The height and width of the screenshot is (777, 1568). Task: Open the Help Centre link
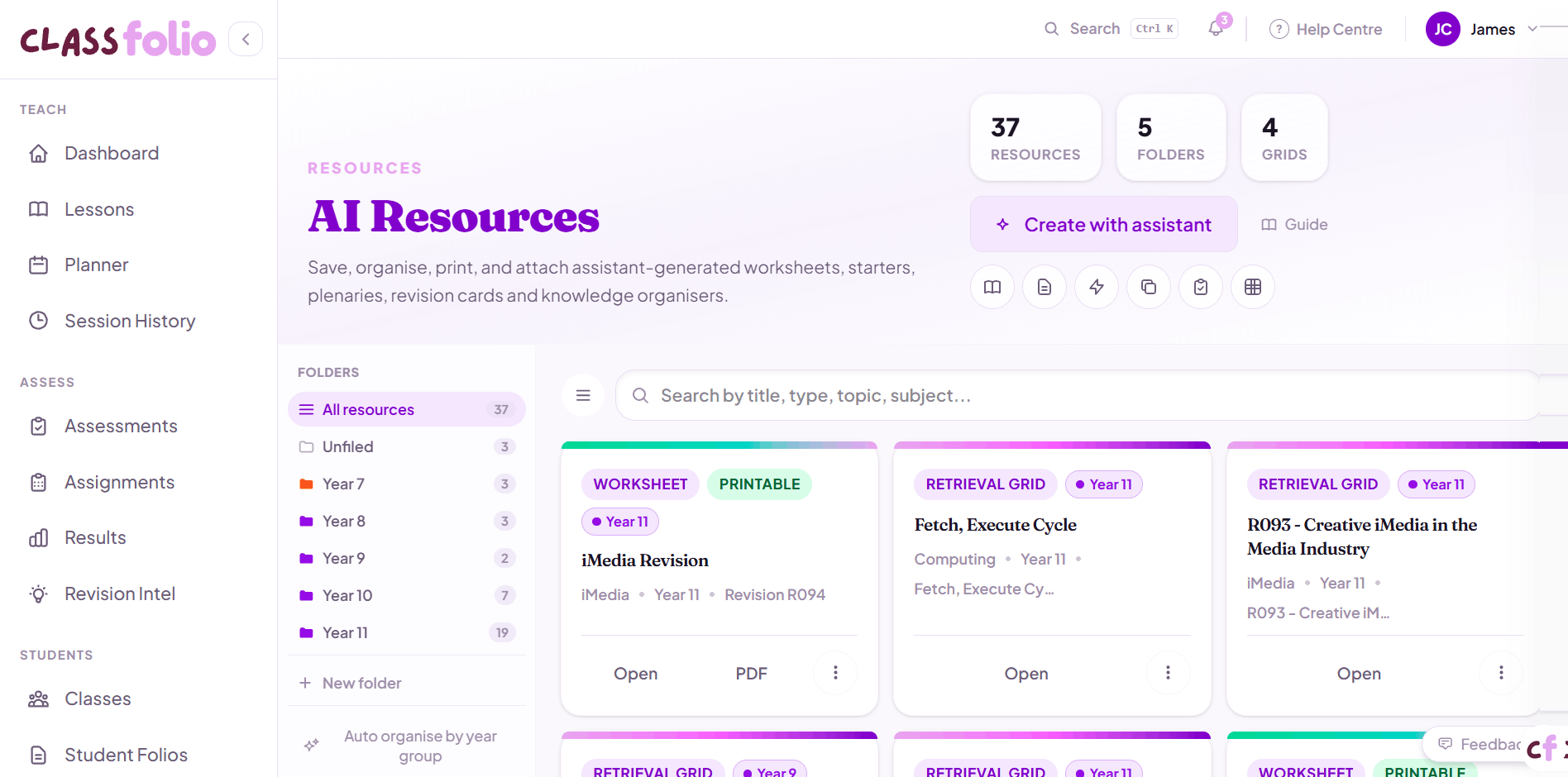[1326, 29]
